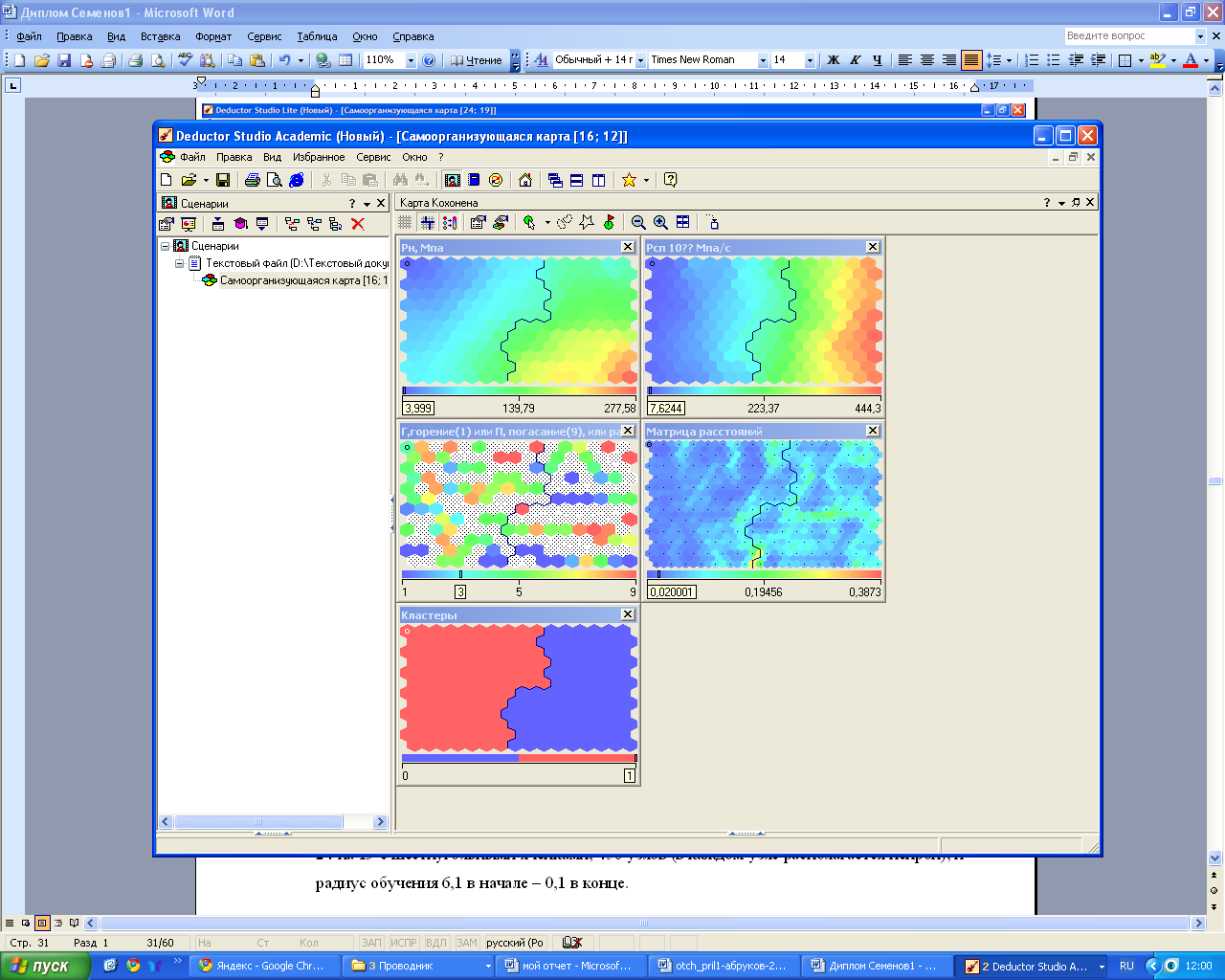Toggle ЗАП macro recording indicator in Word status bar
Viewport: 1225px width, 980px height.
tap(371, 943)
